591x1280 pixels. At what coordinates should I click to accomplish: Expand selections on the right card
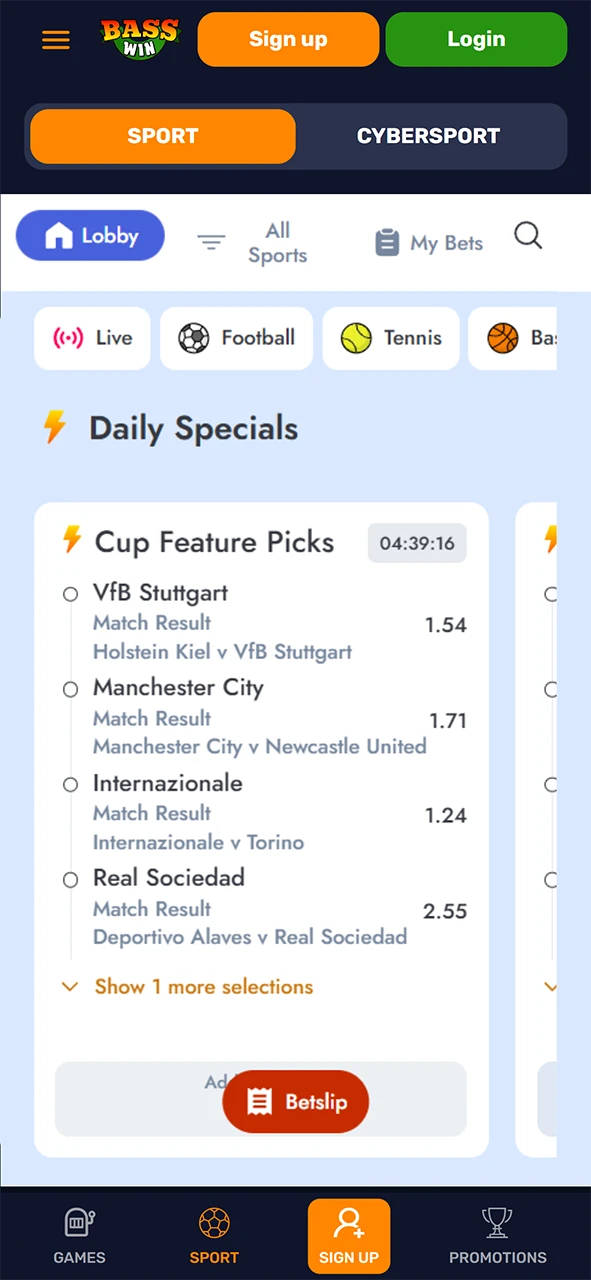551,987
